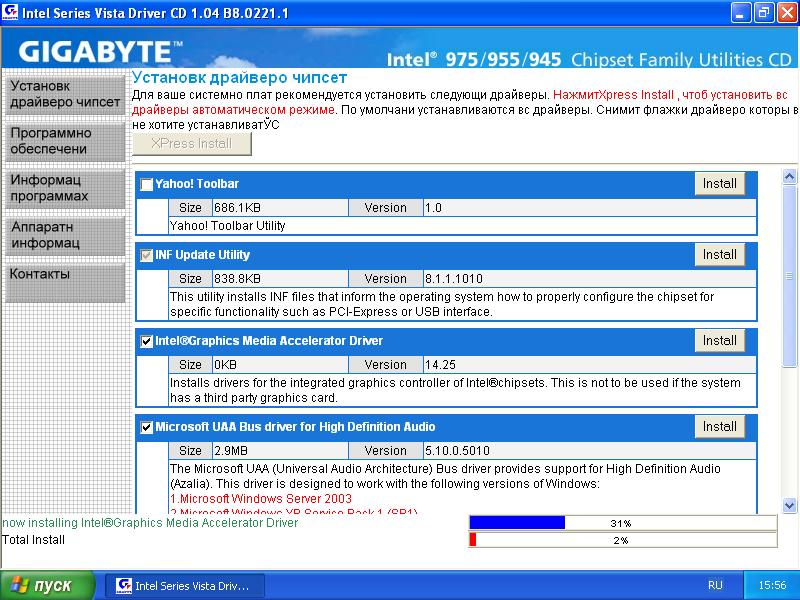Click the UAA driver size 2.9MB

point(231,451)
